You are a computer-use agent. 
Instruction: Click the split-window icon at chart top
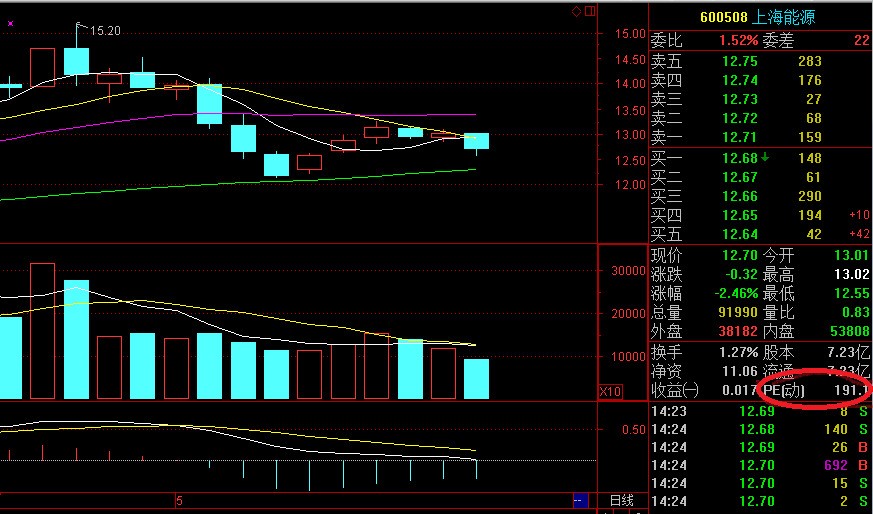pos(589,11)
